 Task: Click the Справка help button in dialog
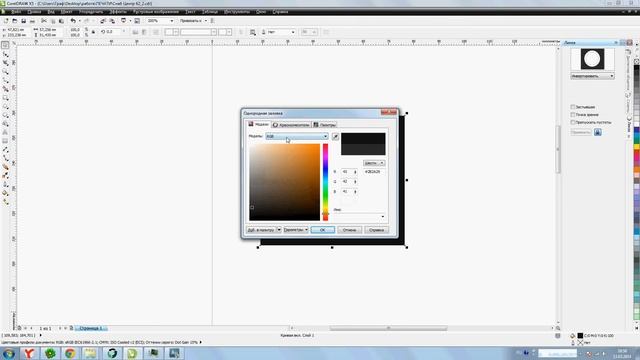[x=376, y=230]
